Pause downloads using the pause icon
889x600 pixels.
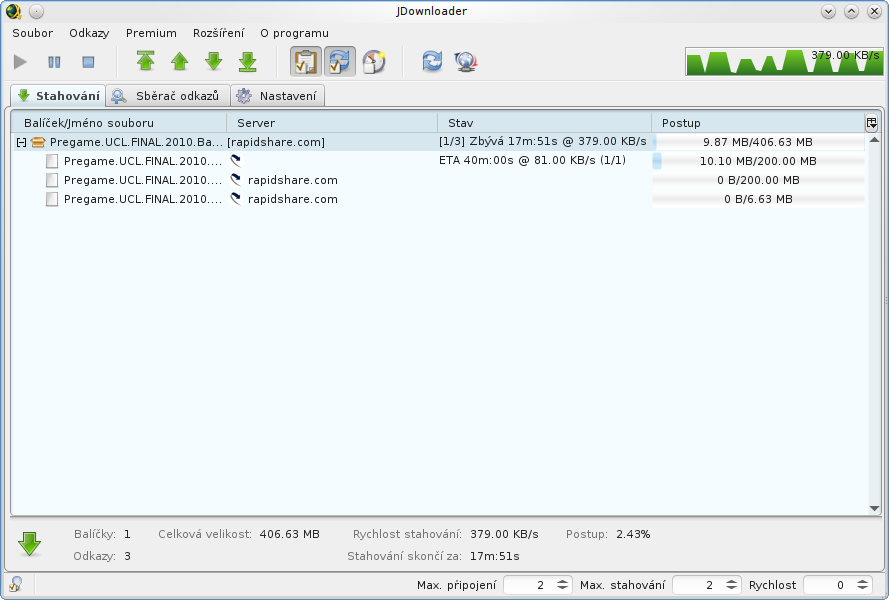click(x=54, y=62)
